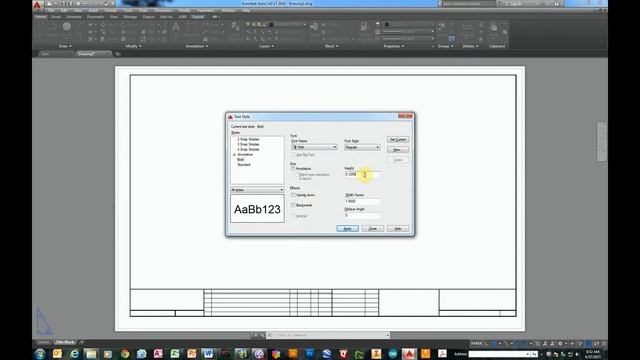Viewport: 640px width, 360px height.
Task: Open Layer Properties in Layers panel
Action: click(x=236, y=27)
